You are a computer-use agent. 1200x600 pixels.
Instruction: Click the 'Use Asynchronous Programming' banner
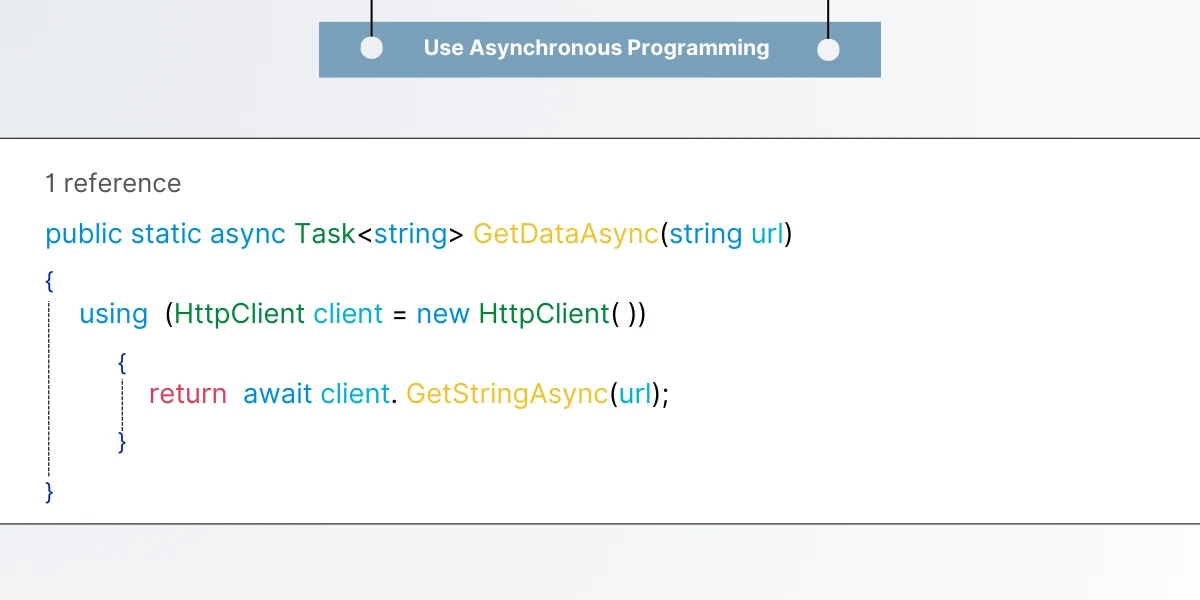click(599, 49)
